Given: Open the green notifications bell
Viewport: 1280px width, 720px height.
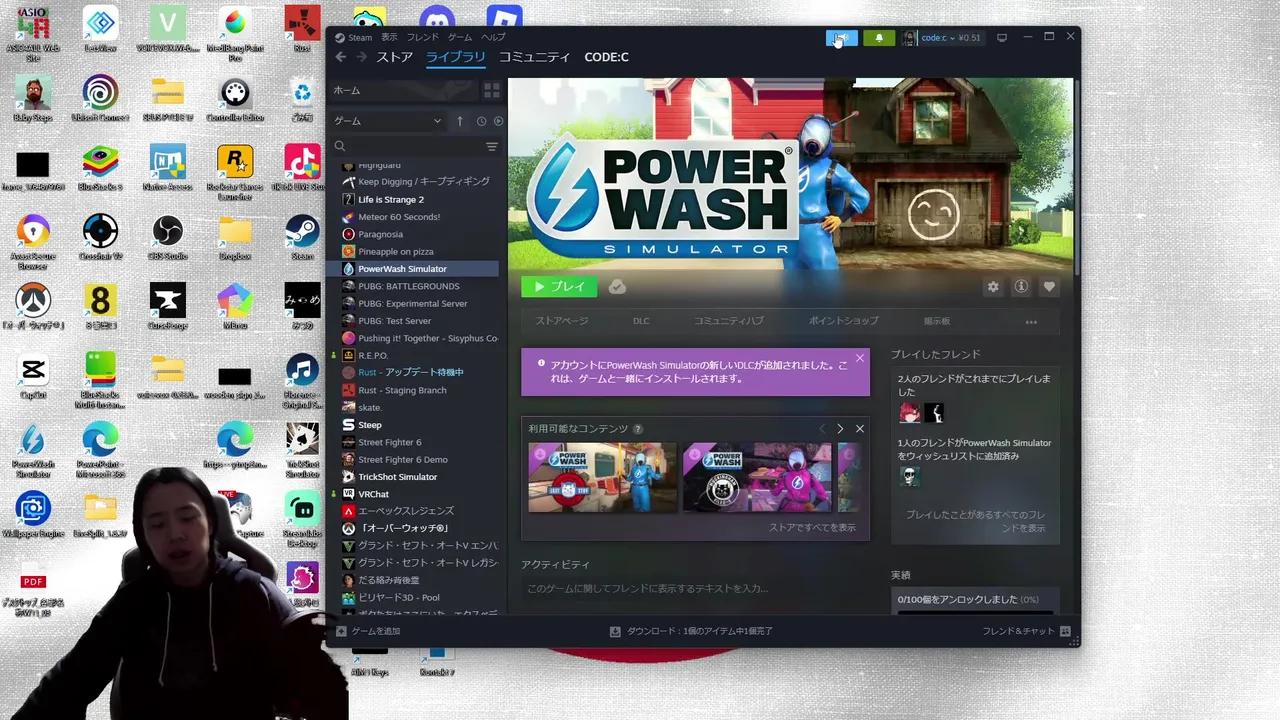Looking at the screenshot, I should tap(879, 38).
